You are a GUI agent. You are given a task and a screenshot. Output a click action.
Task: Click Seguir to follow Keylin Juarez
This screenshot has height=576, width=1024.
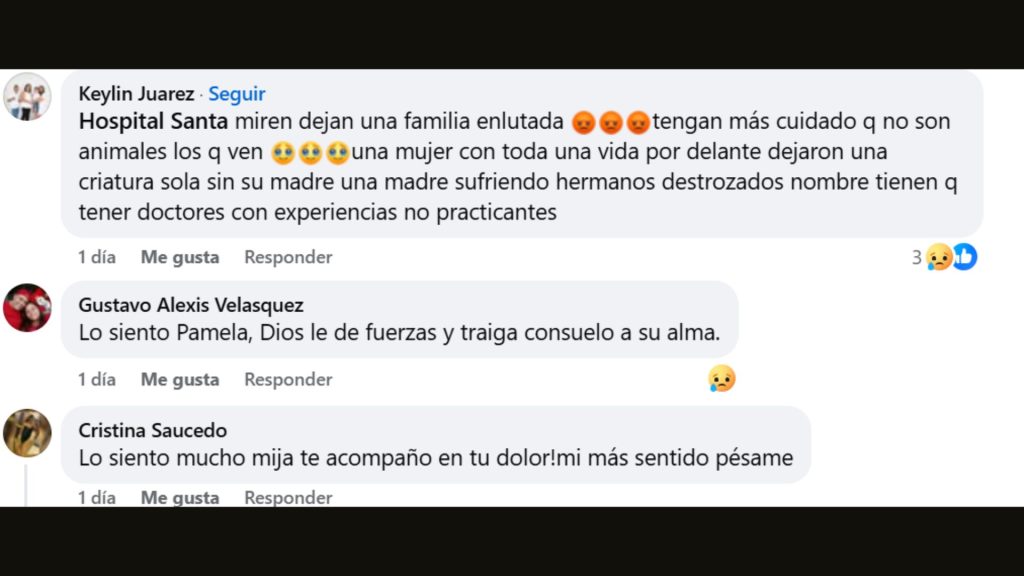(x=237, y=93)
